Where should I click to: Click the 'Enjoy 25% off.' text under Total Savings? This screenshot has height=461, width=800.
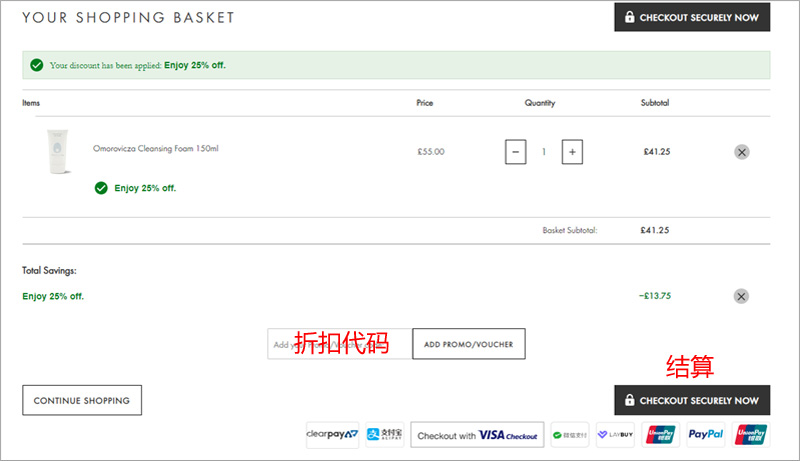(x=53, y=296)
